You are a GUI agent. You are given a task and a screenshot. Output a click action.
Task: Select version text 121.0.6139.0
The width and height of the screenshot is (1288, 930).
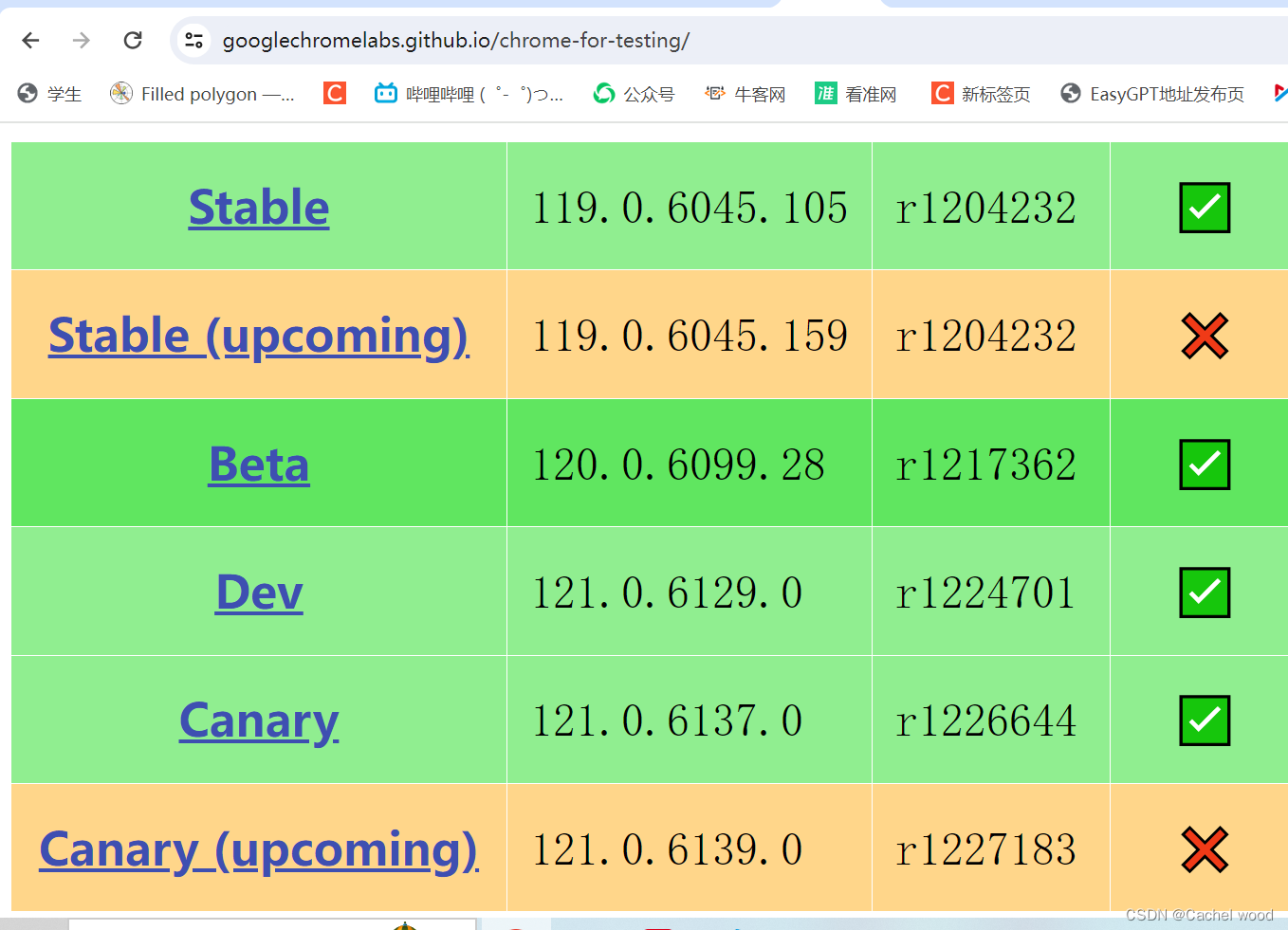(667, 849)
